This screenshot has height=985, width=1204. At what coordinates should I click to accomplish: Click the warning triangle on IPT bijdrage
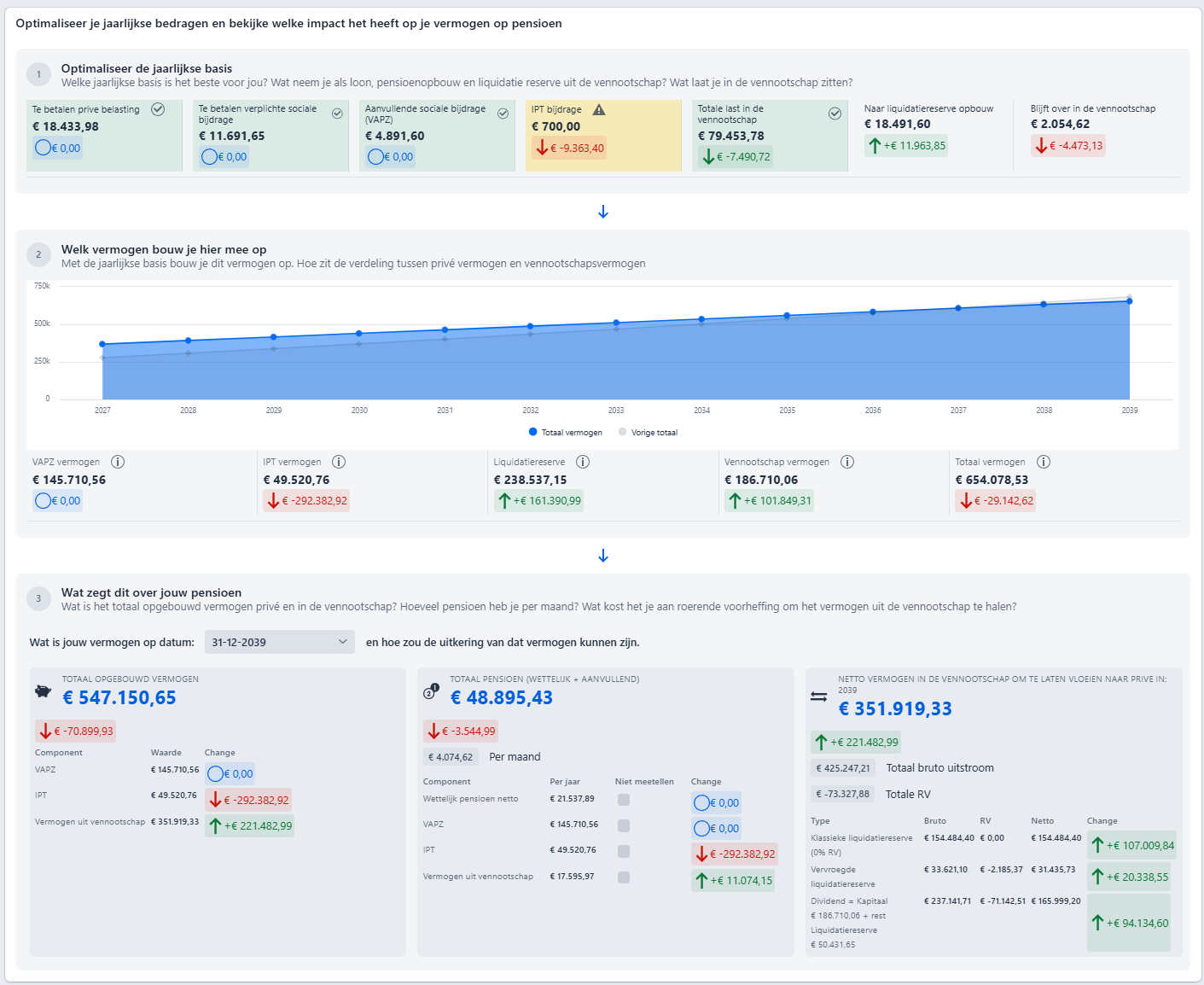pos(599,109)
